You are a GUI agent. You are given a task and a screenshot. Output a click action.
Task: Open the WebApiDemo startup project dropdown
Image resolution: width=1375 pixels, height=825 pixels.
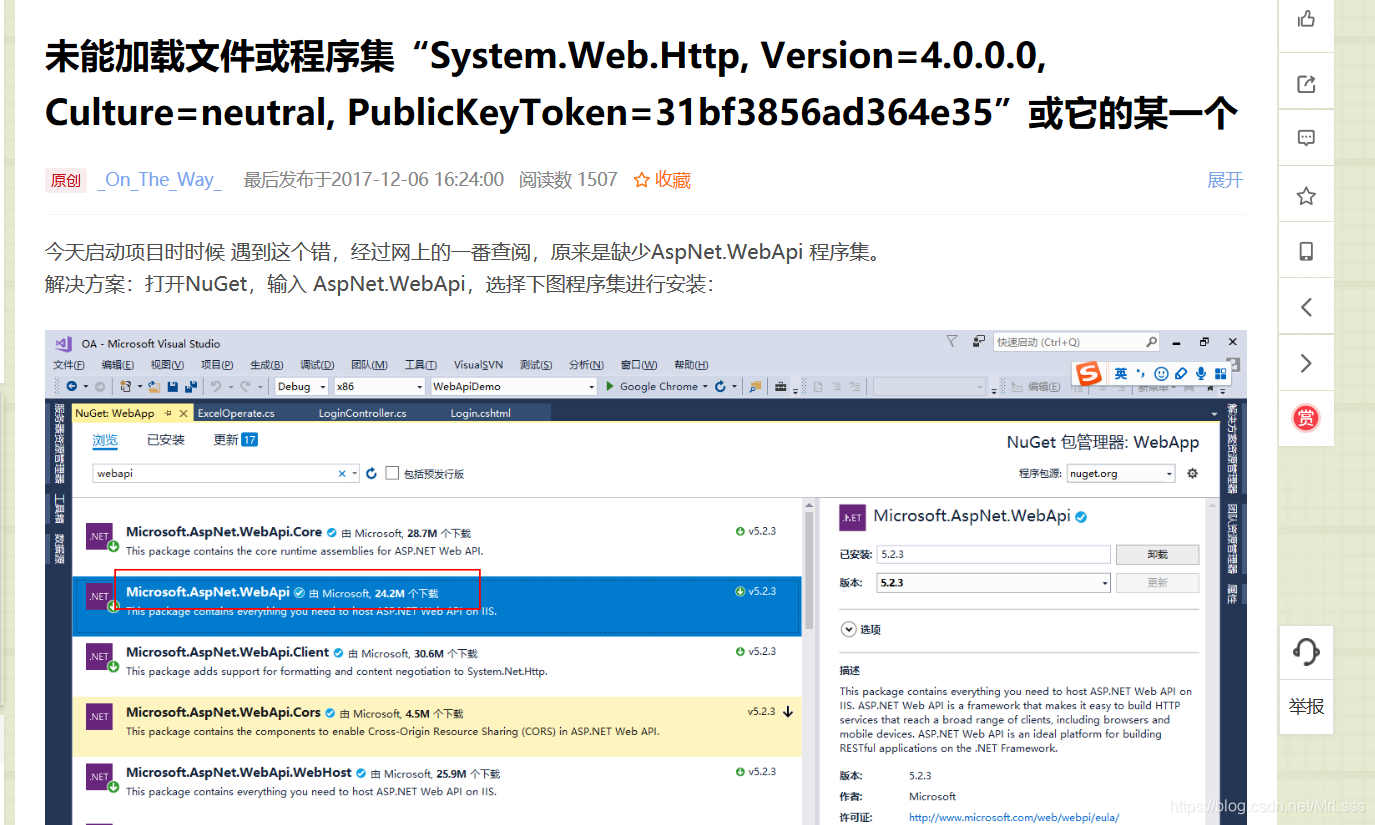click(x=514, y=386)
